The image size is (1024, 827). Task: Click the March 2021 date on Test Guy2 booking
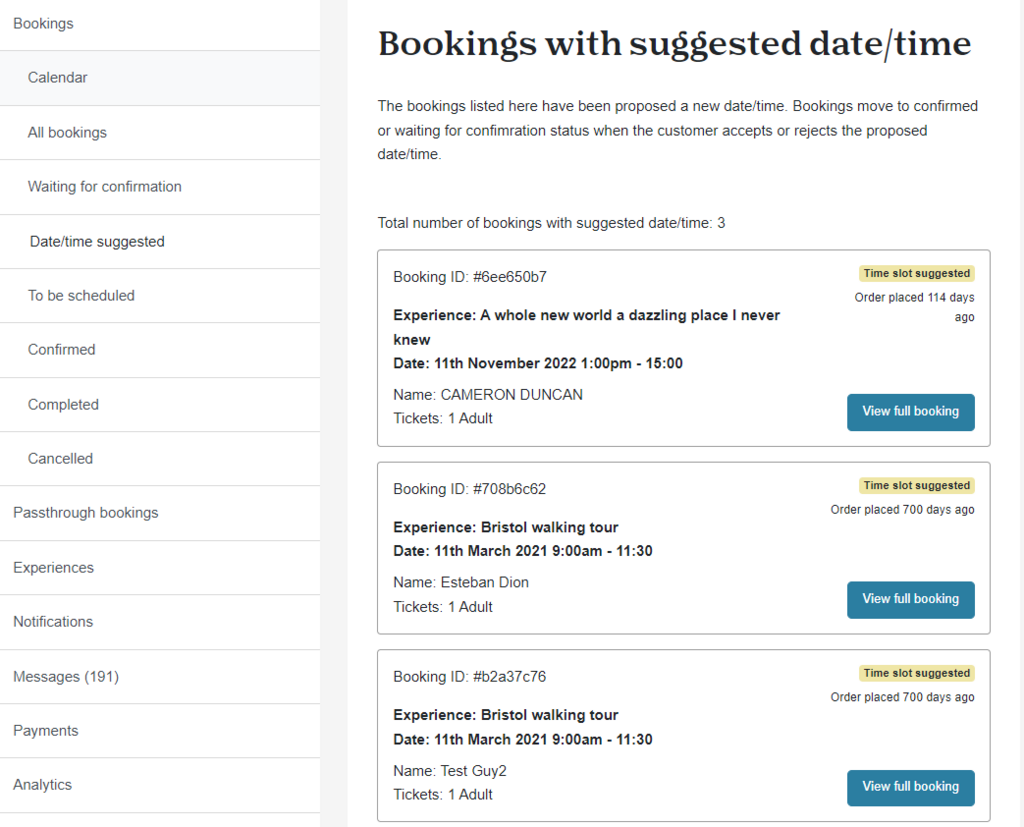522,740
